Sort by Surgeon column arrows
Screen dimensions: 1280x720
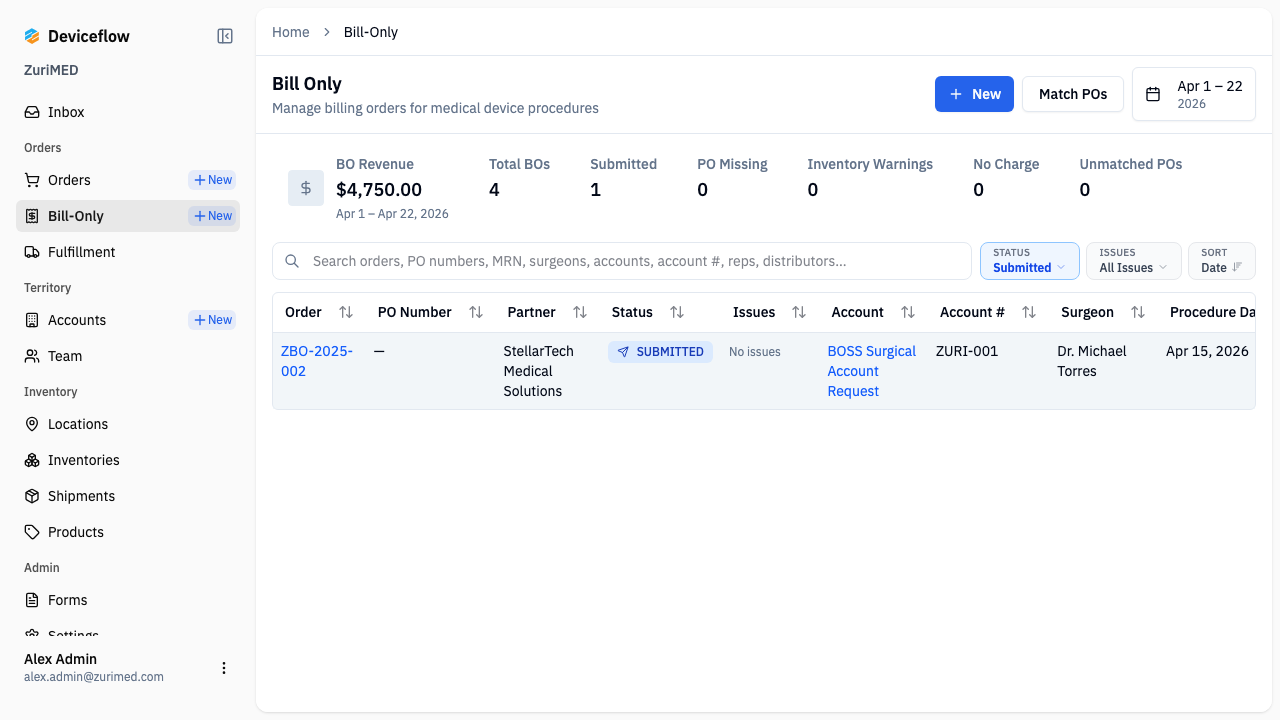click(1138, 312)
